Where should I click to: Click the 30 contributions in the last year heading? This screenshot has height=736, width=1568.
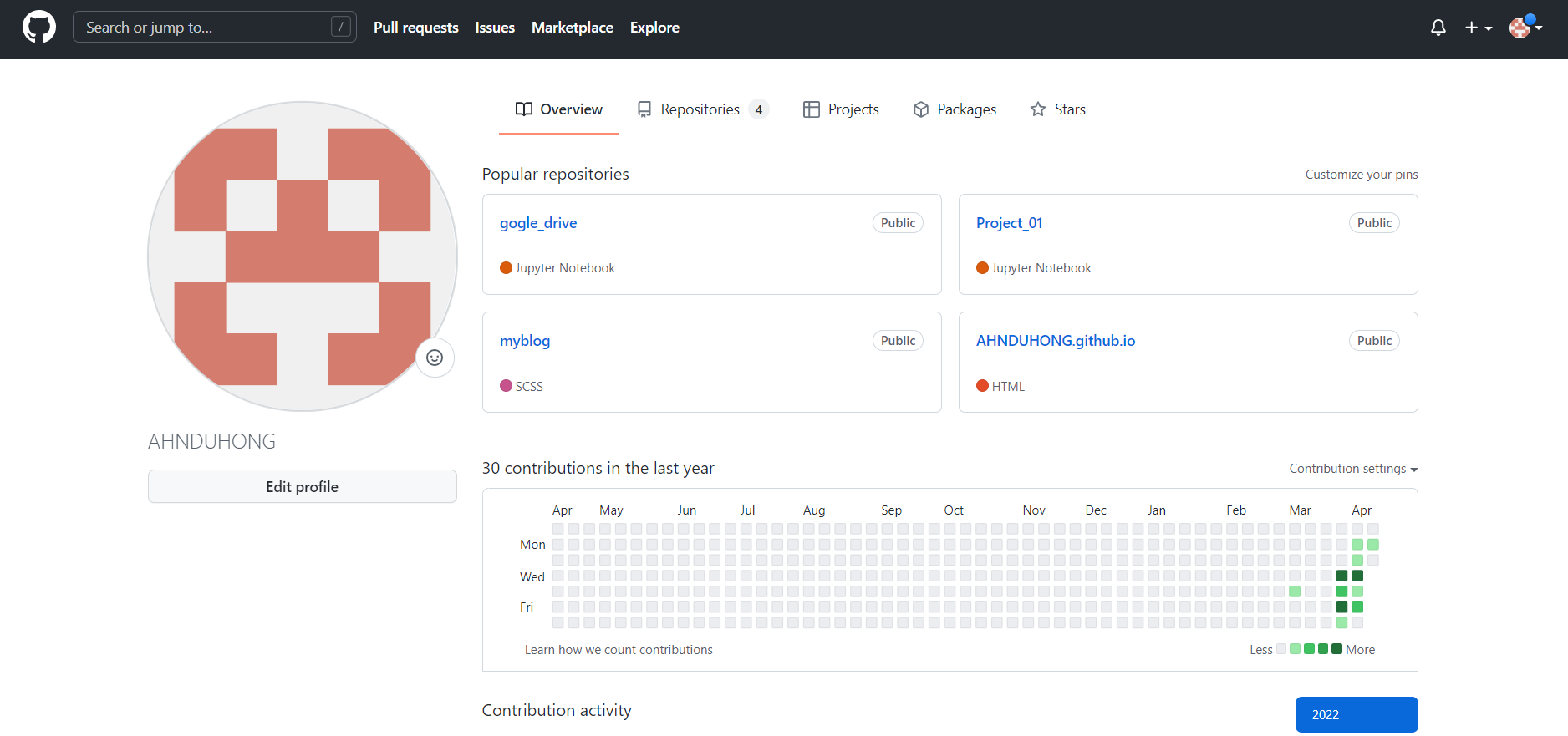598,469
